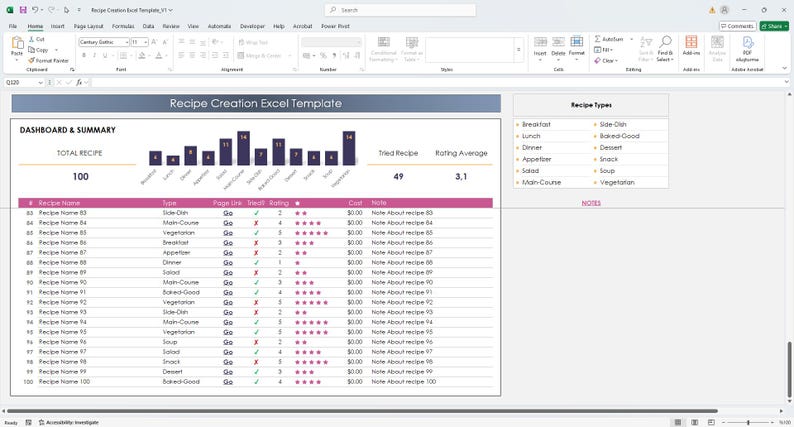
Task: Expand the Fill dropdown in Editing
Action: 612,50
